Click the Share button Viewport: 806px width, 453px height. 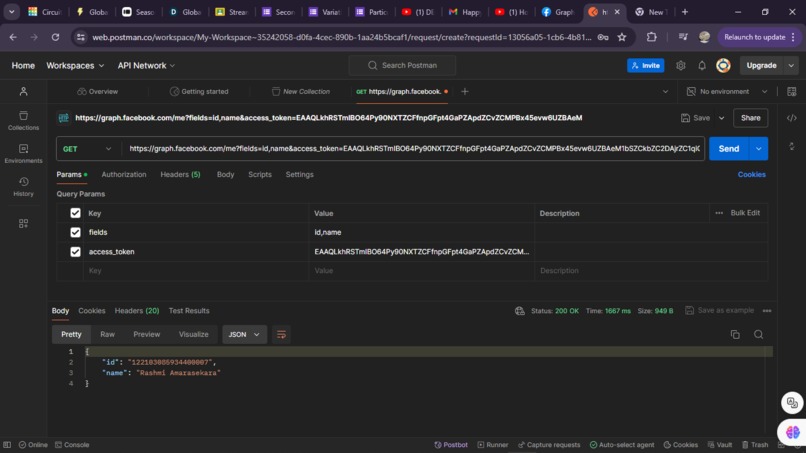(x=750, y=118)
